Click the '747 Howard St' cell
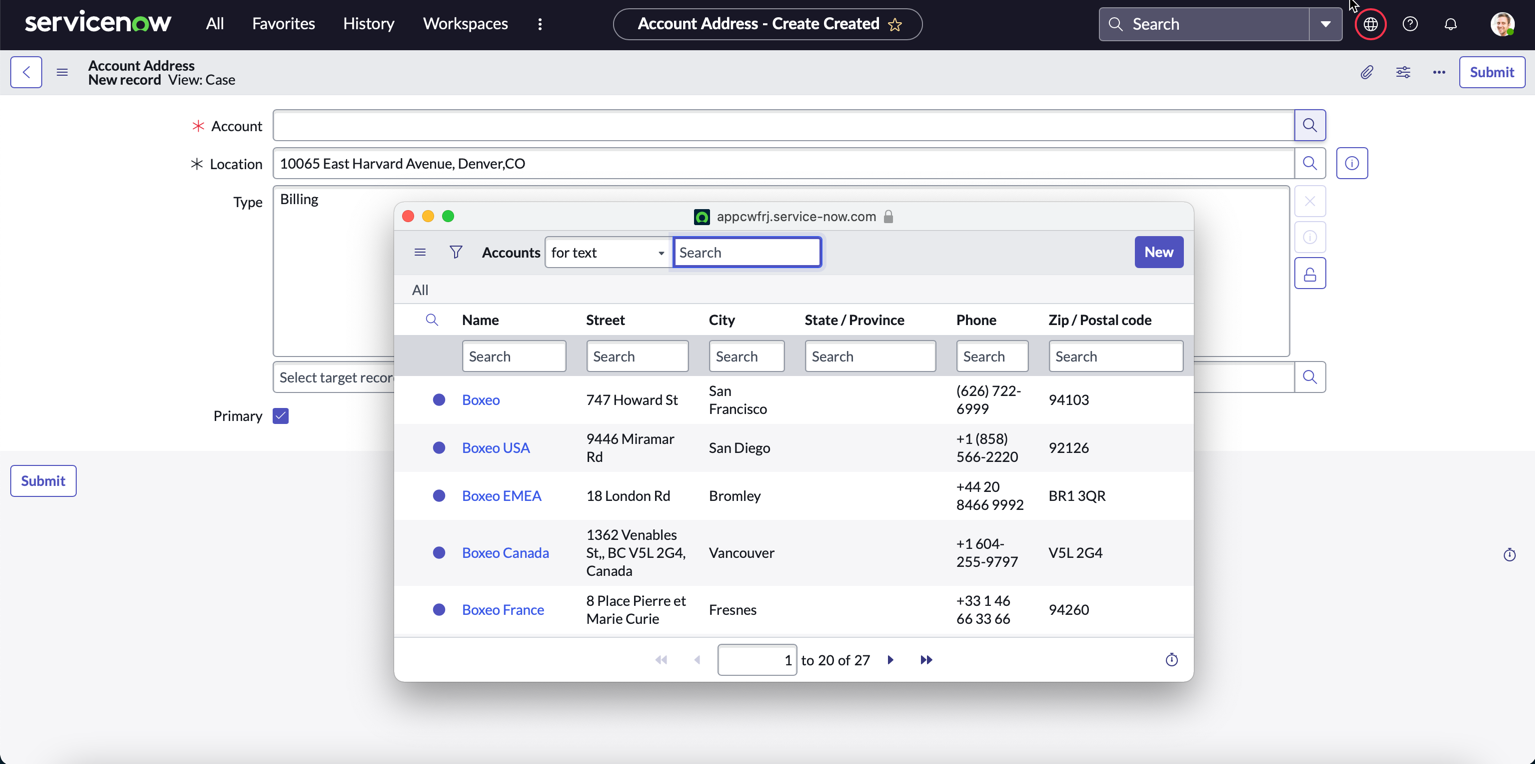 632,400
